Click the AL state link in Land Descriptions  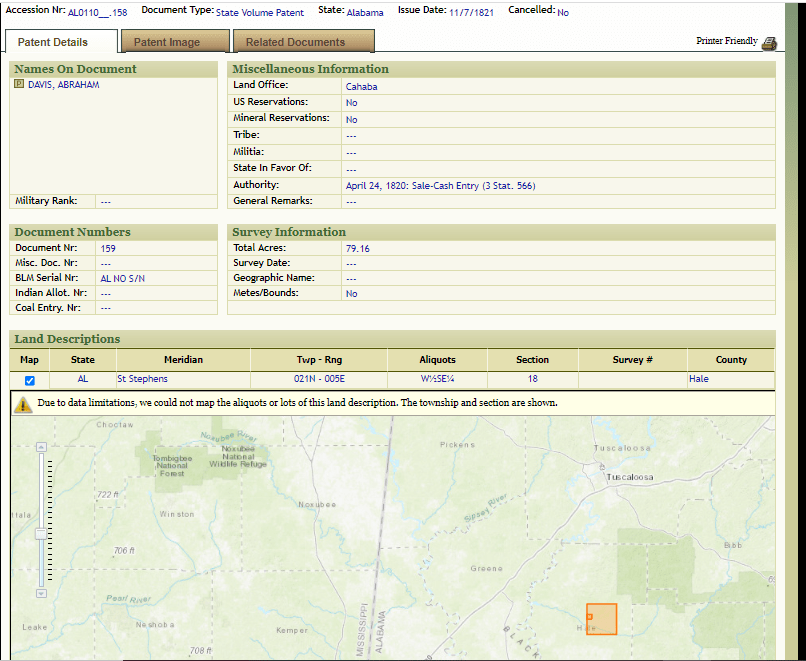point(83,380)
